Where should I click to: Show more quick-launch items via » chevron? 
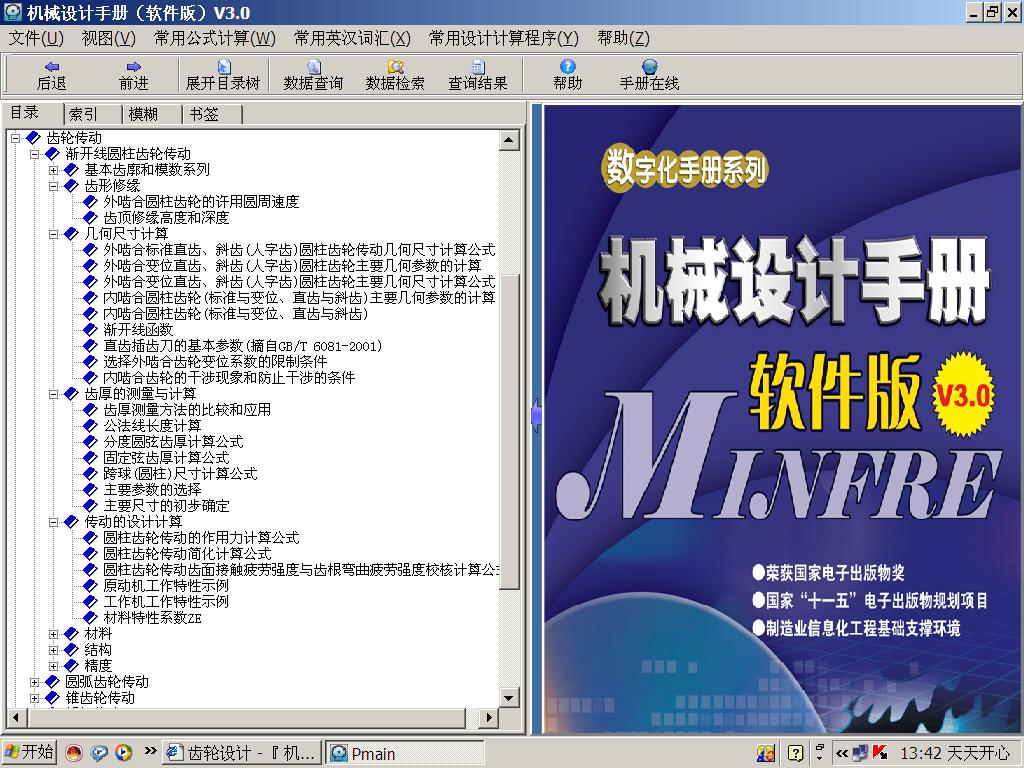point(150,750)
